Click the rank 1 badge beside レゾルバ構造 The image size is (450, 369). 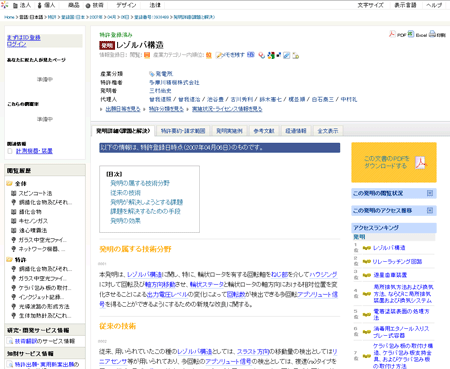coord(367,248)
